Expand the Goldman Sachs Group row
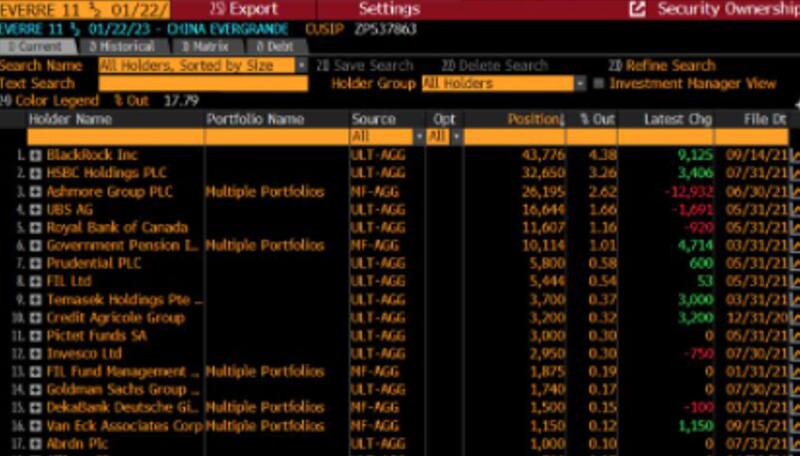This screenshot has height=456, width=800. [35, 390]
